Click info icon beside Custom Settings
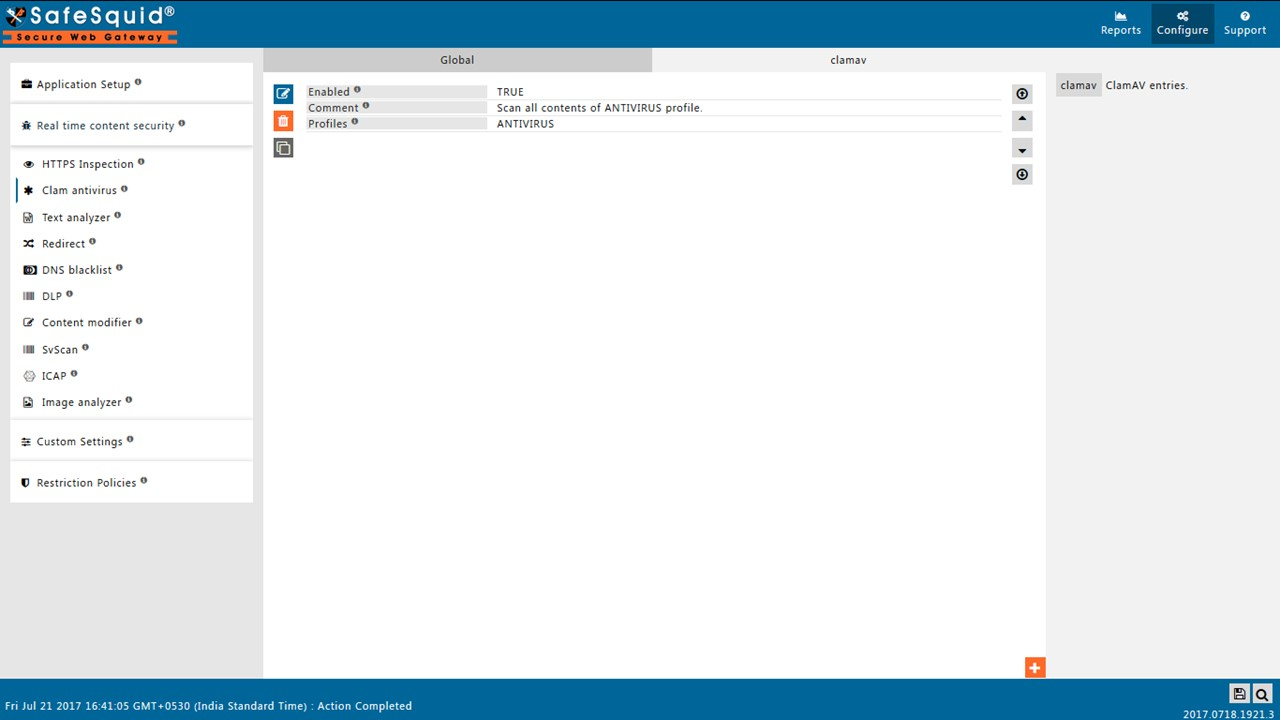1280x720 pixels. (x=130, y=439)
